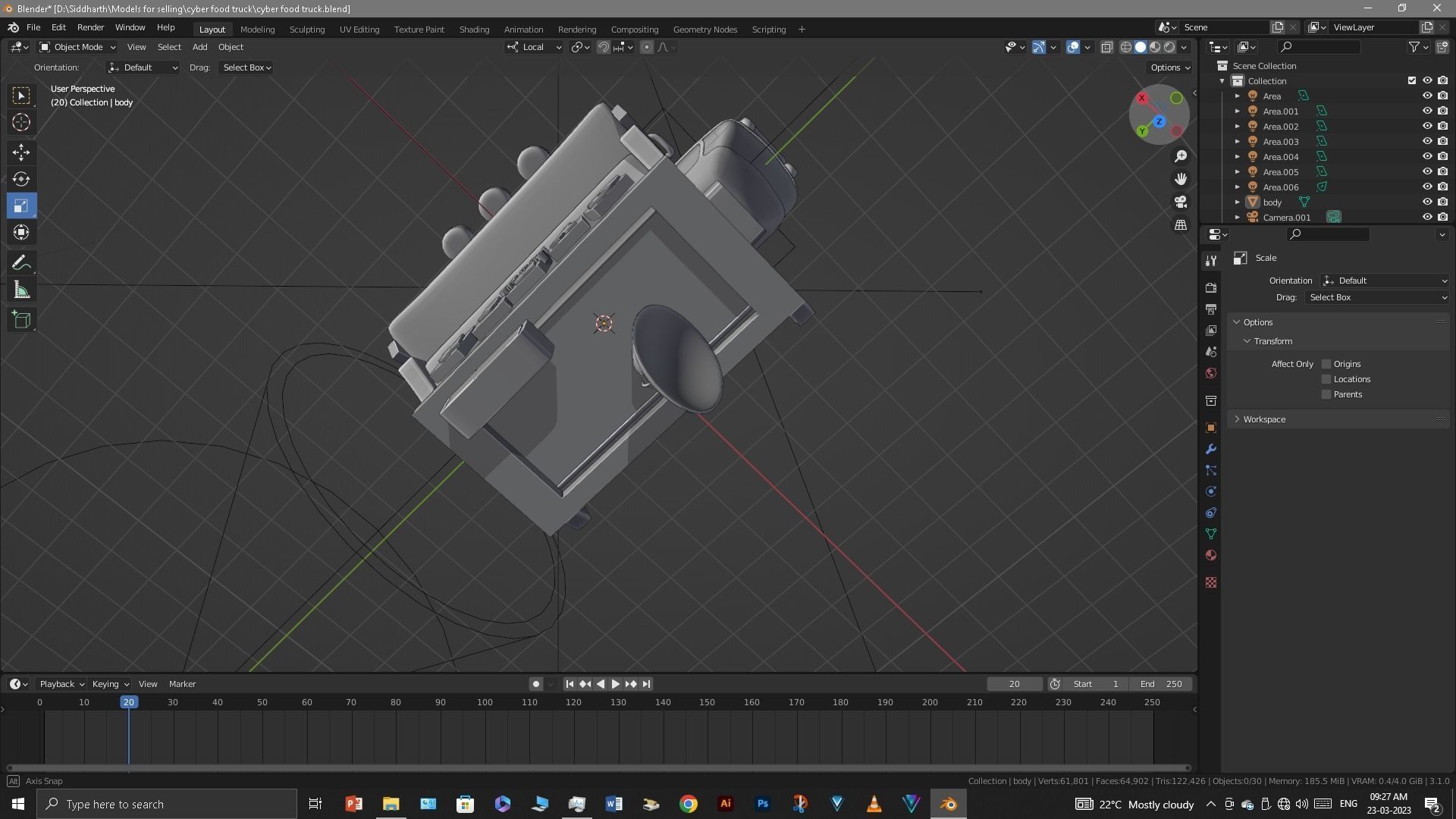The image size is (1456, 819).
Task: Select the Measure tool
Action: click(21, 290)
